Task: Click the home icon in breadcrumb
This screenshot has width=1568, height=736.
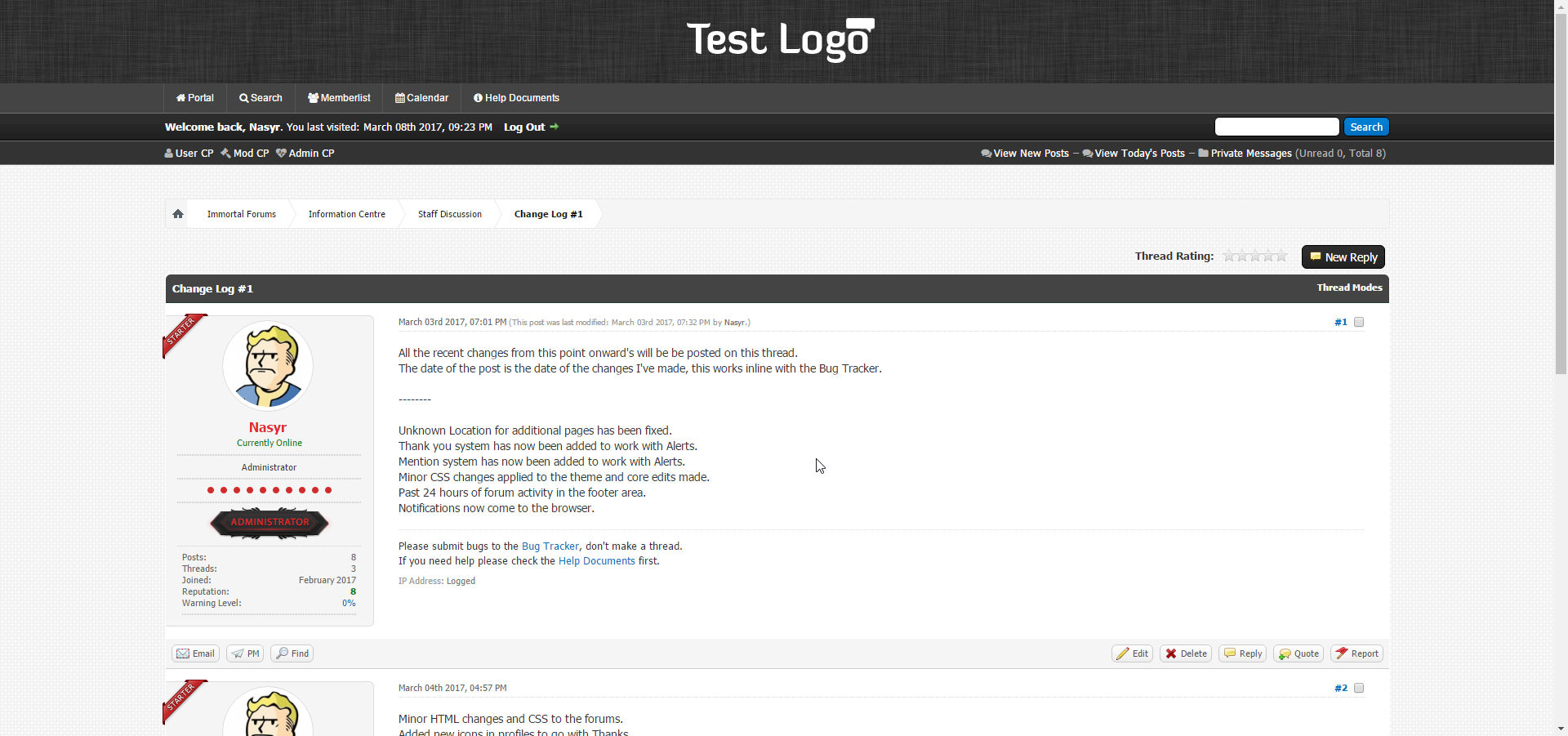Action: pyautogui.click(x=178, y=214)
